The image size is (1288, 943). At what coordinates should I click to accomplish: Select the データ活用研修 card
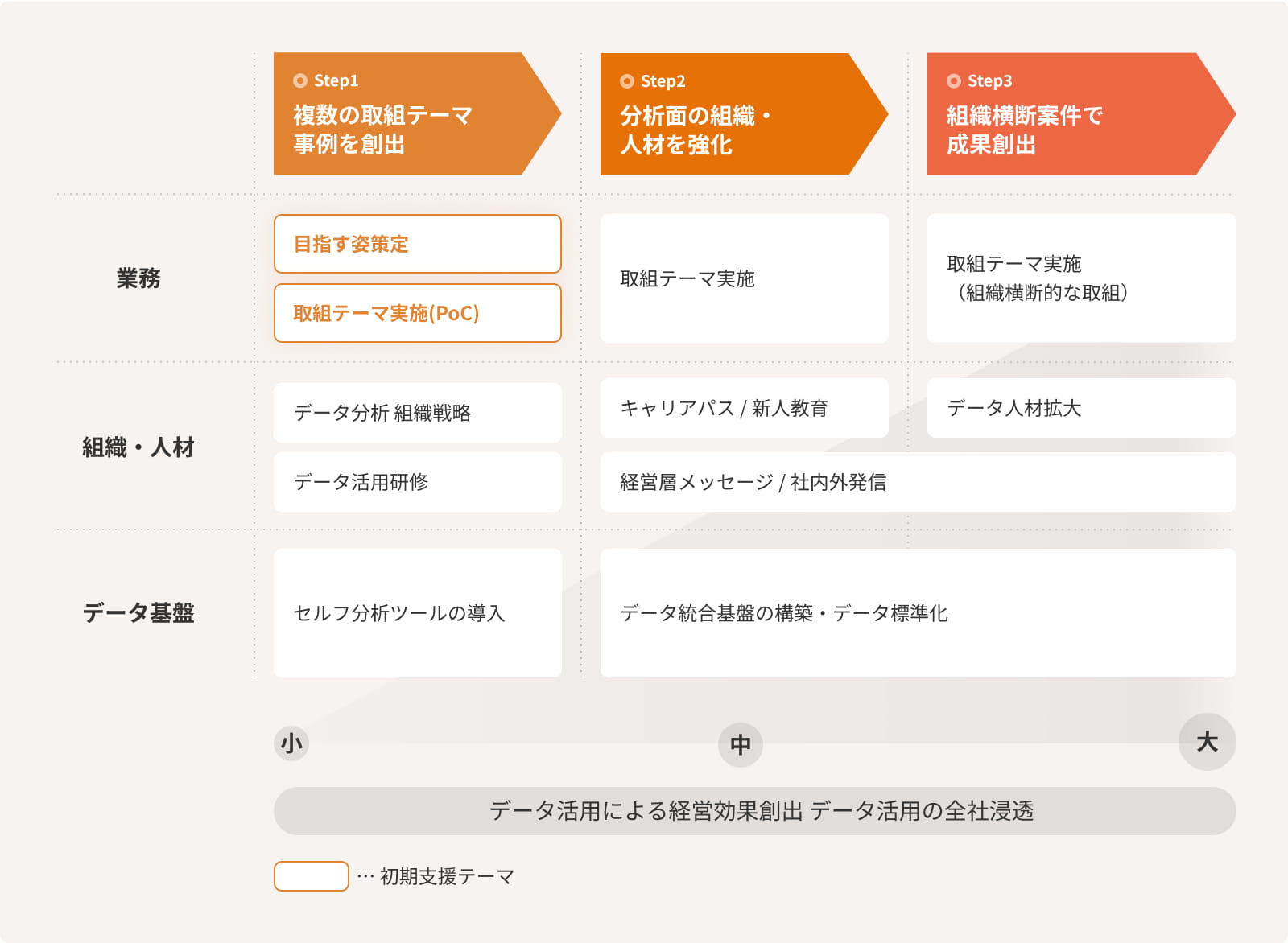tap(418, 482)
